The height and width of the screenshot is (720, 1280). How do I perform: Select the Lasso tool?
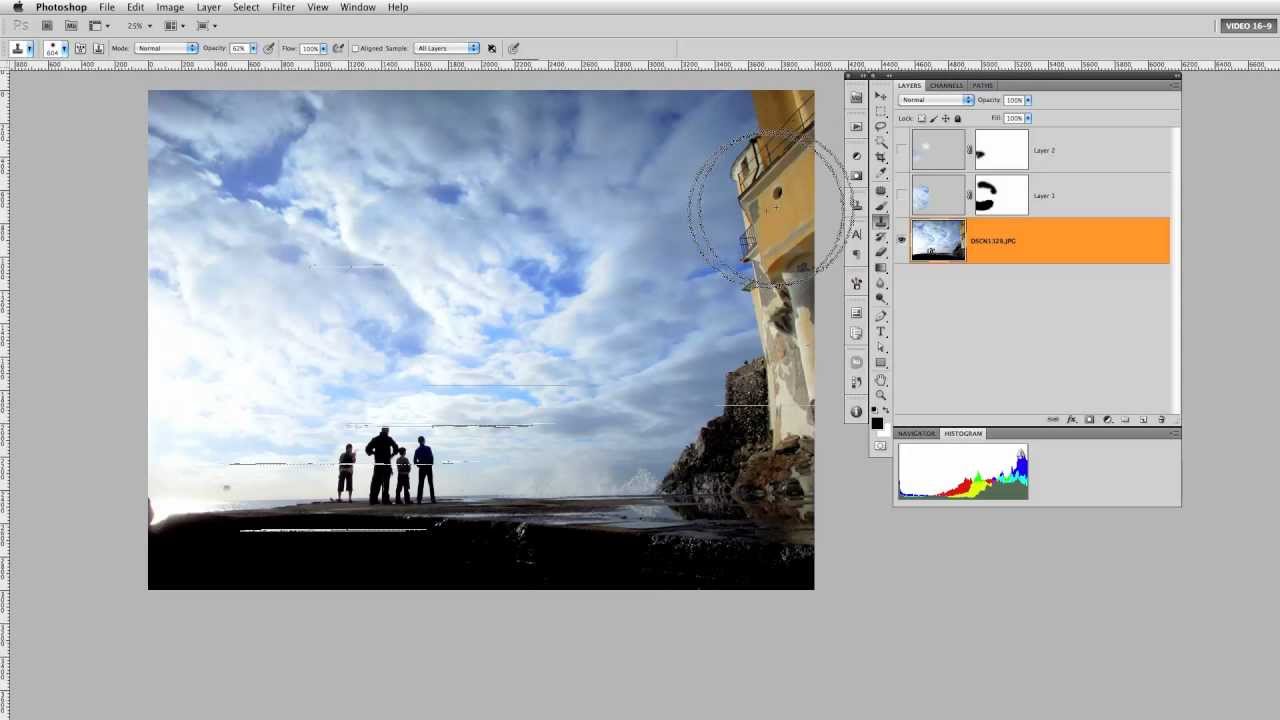tap(880, 126)
